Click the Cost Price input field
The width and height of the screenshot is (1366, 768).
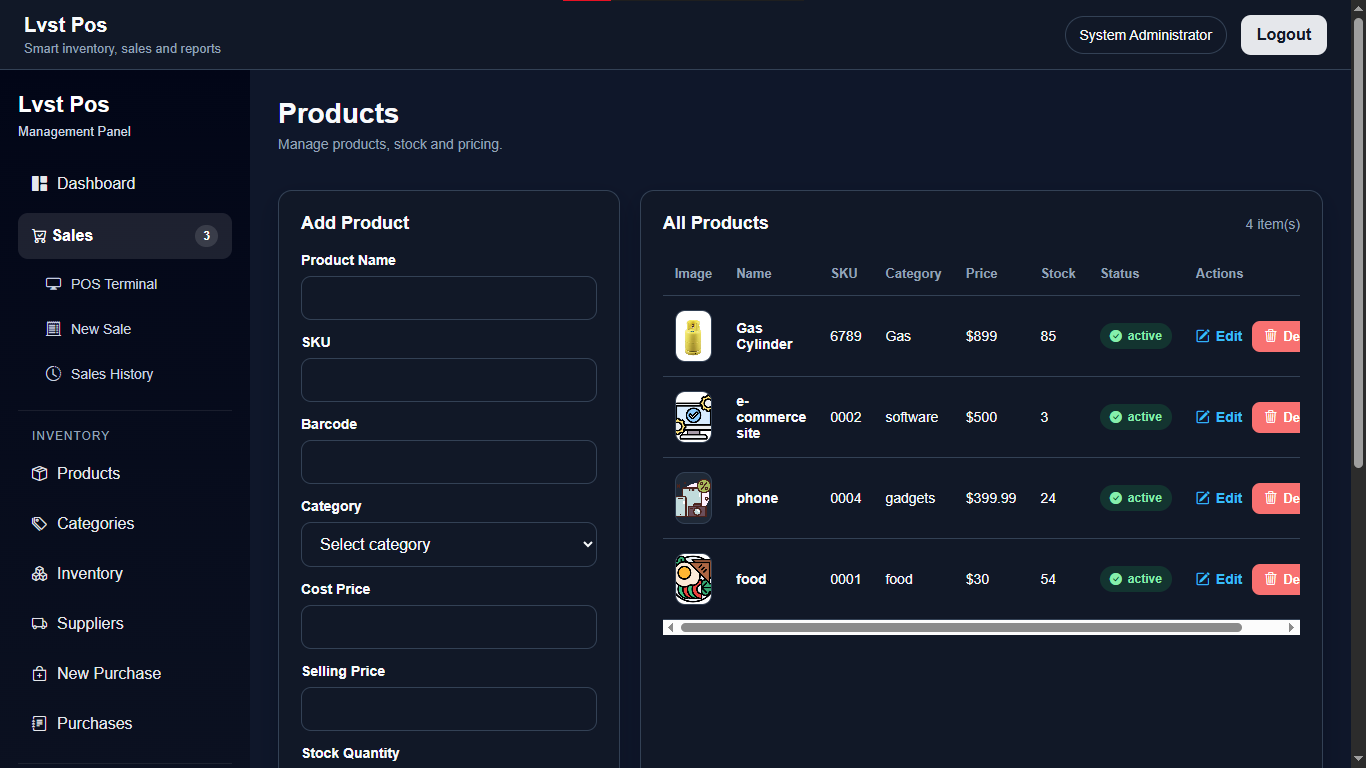coord(449,627)
